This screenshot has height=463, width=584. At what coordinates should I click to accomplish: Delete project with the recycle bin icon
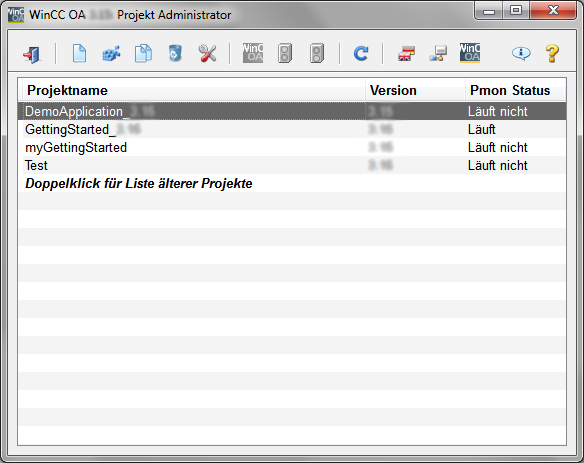point(175,53)
